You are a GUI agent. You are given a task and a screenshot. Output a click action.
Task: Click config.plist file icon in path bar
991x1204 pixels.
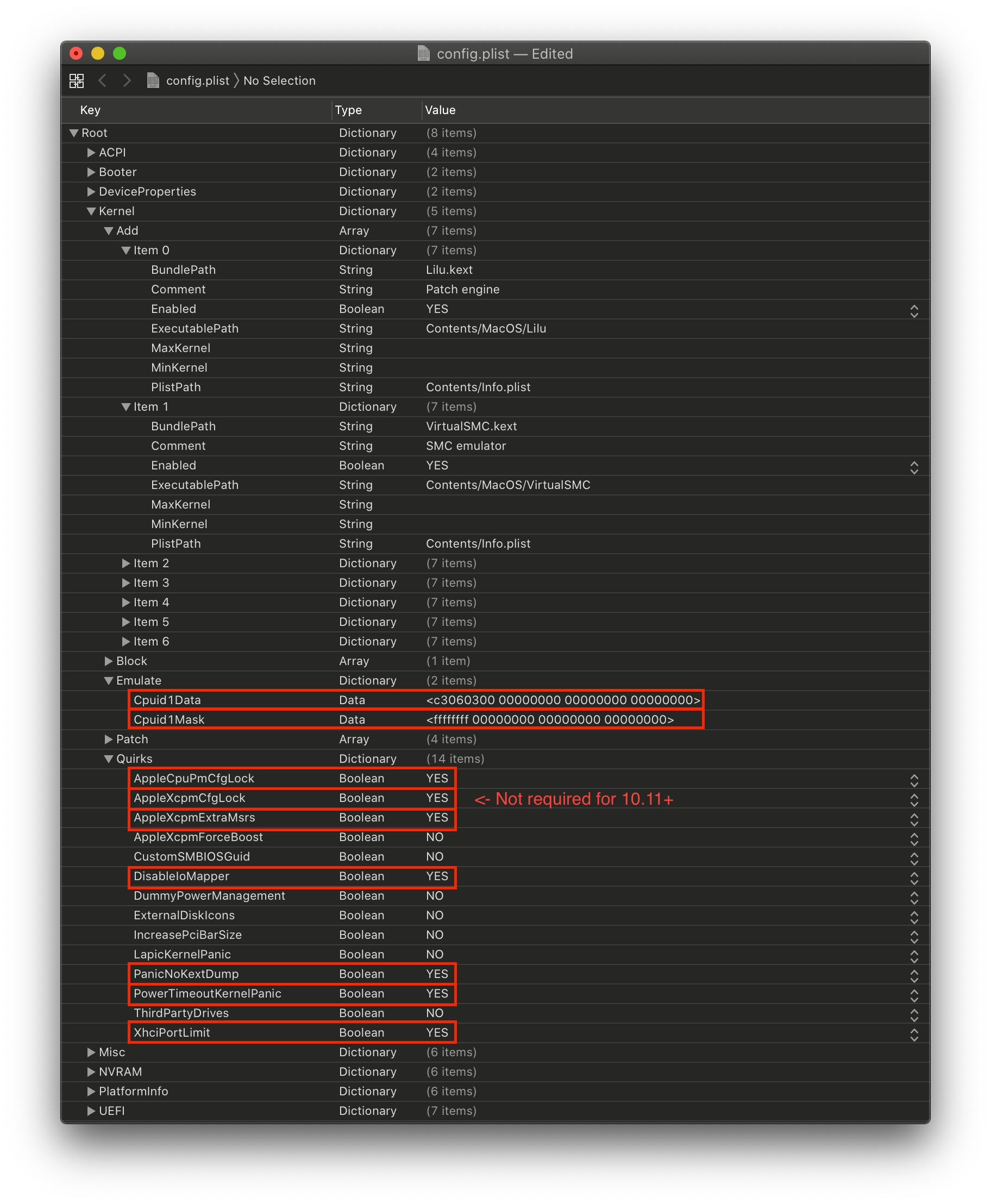[x=153, y=80]
